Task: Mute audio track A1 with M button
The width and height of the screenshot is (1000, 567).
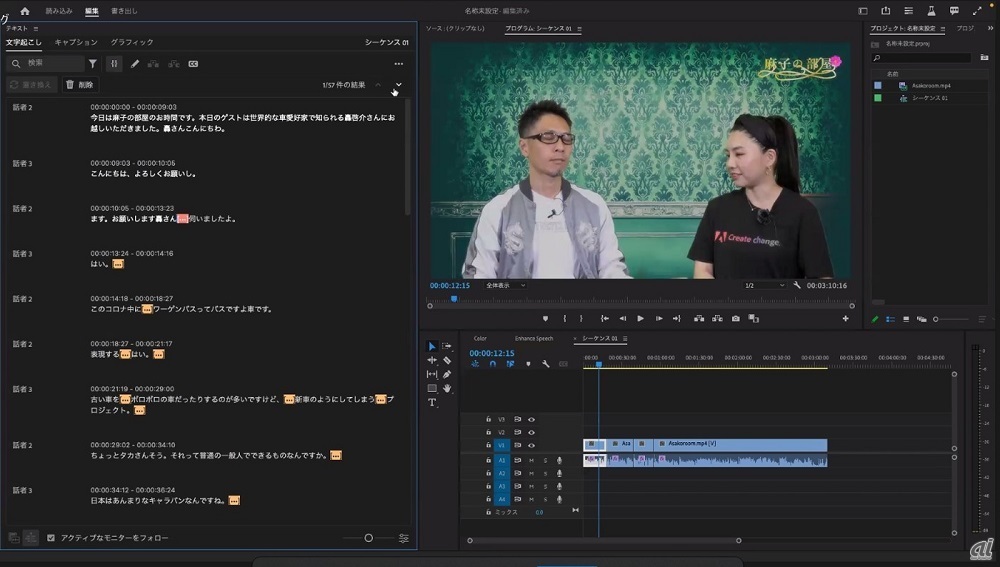Action: click(531, 460)
